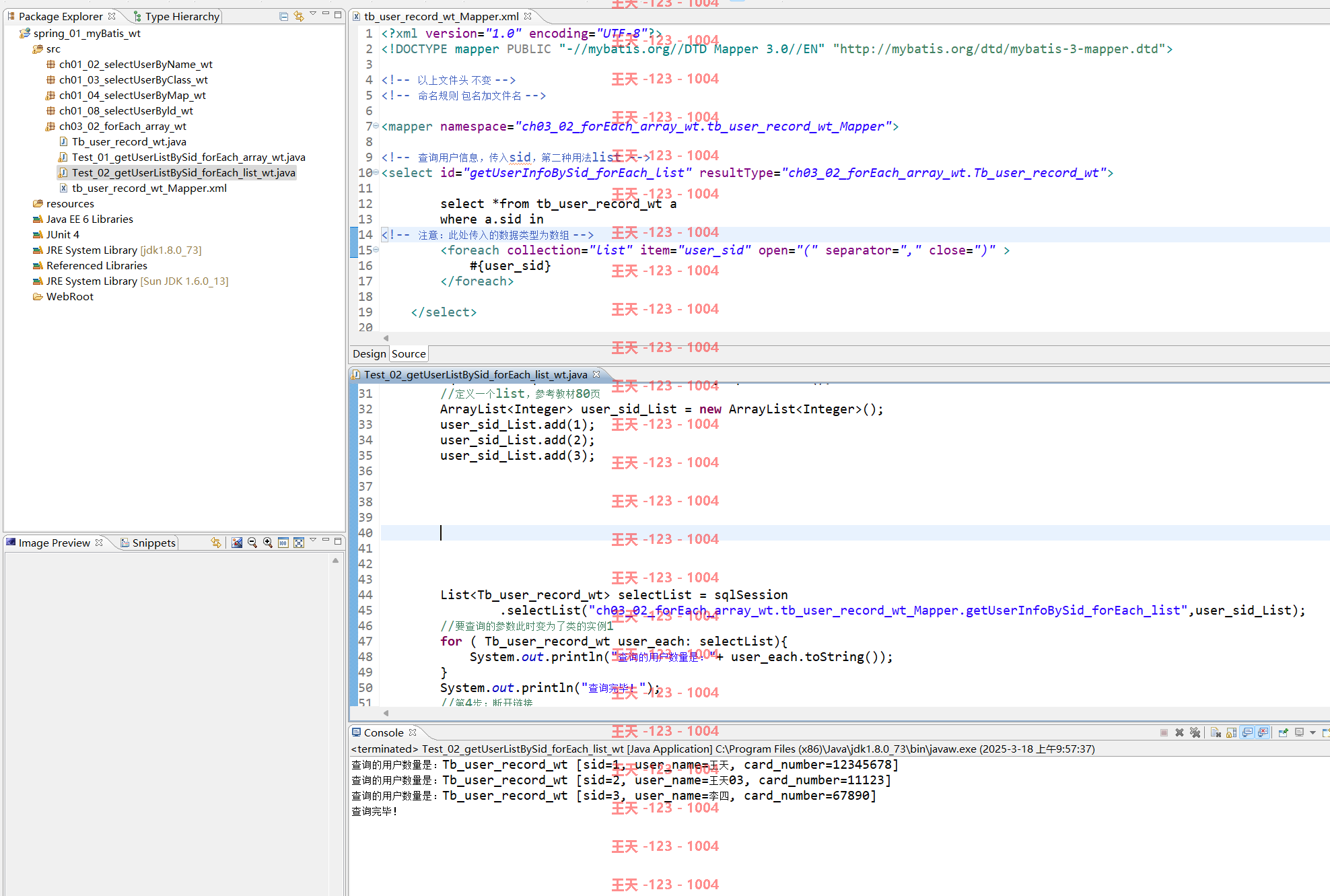Close the Console tab

click(413, 732)
